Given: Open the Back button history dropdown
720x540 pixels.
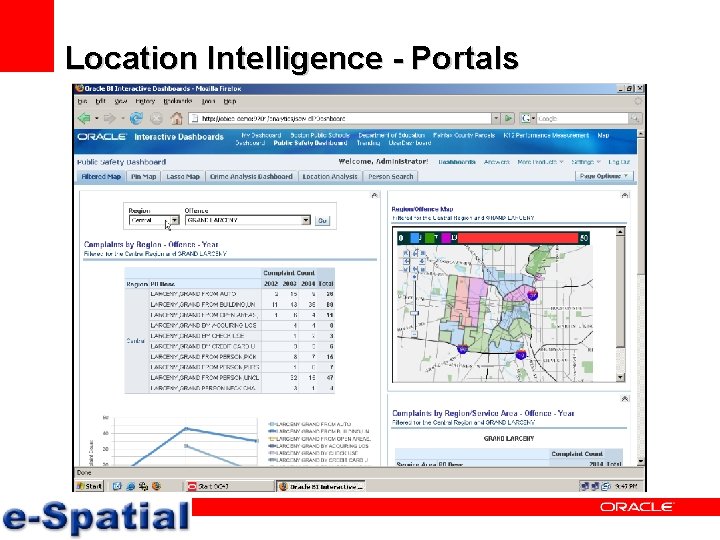Looking at the screenshot, I should [x=96, y=118].
